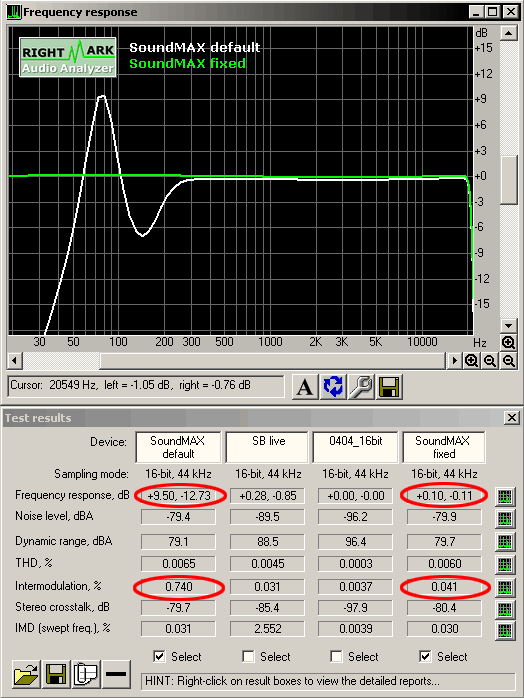Image resolution: width=524 pixels, height=698 pixels.
Task: Click the HTML report pages icon
Action: click(85, 674)
